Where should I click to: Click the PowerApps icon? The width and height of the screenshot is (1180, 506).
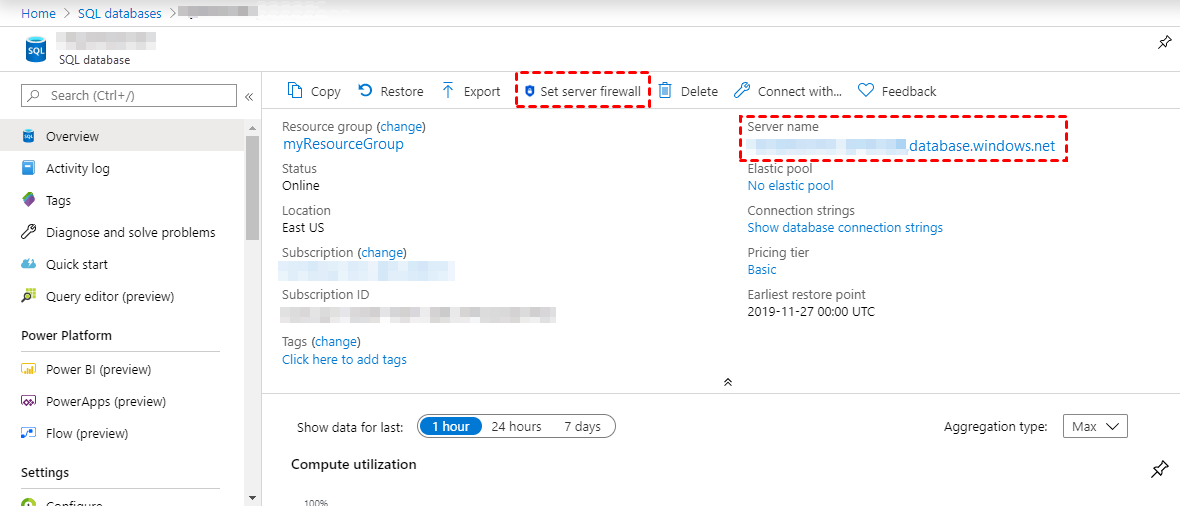pos(29,401)
